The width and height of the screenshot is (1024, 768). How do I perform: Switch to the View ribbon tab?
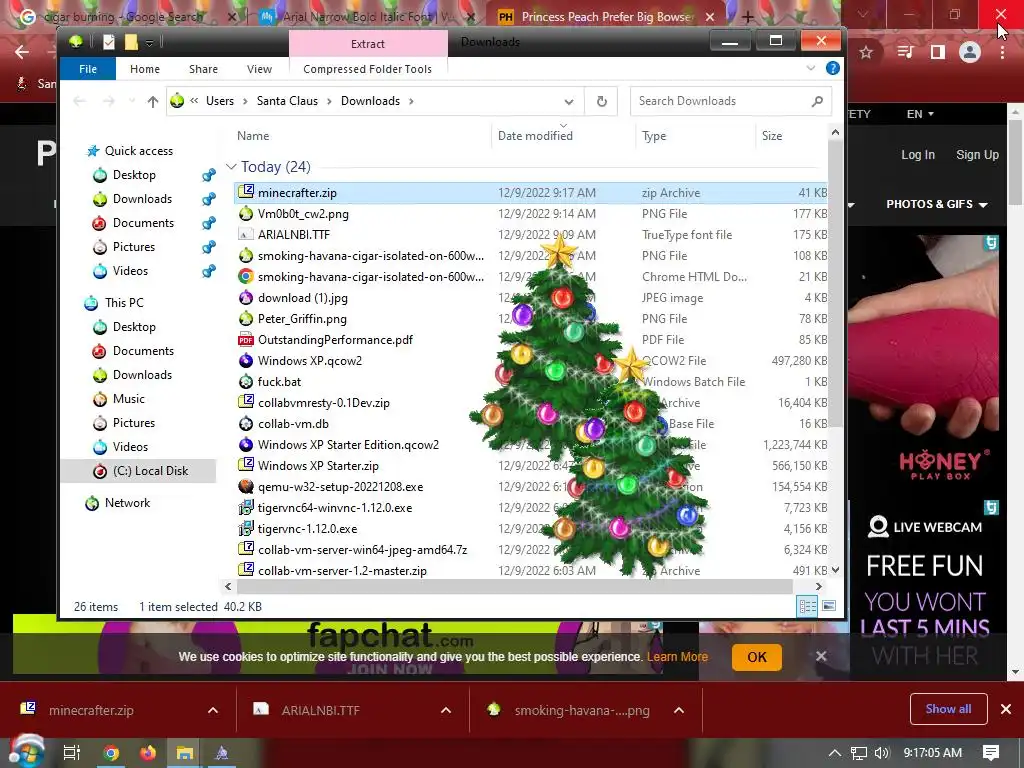click(x=259, y=69)
